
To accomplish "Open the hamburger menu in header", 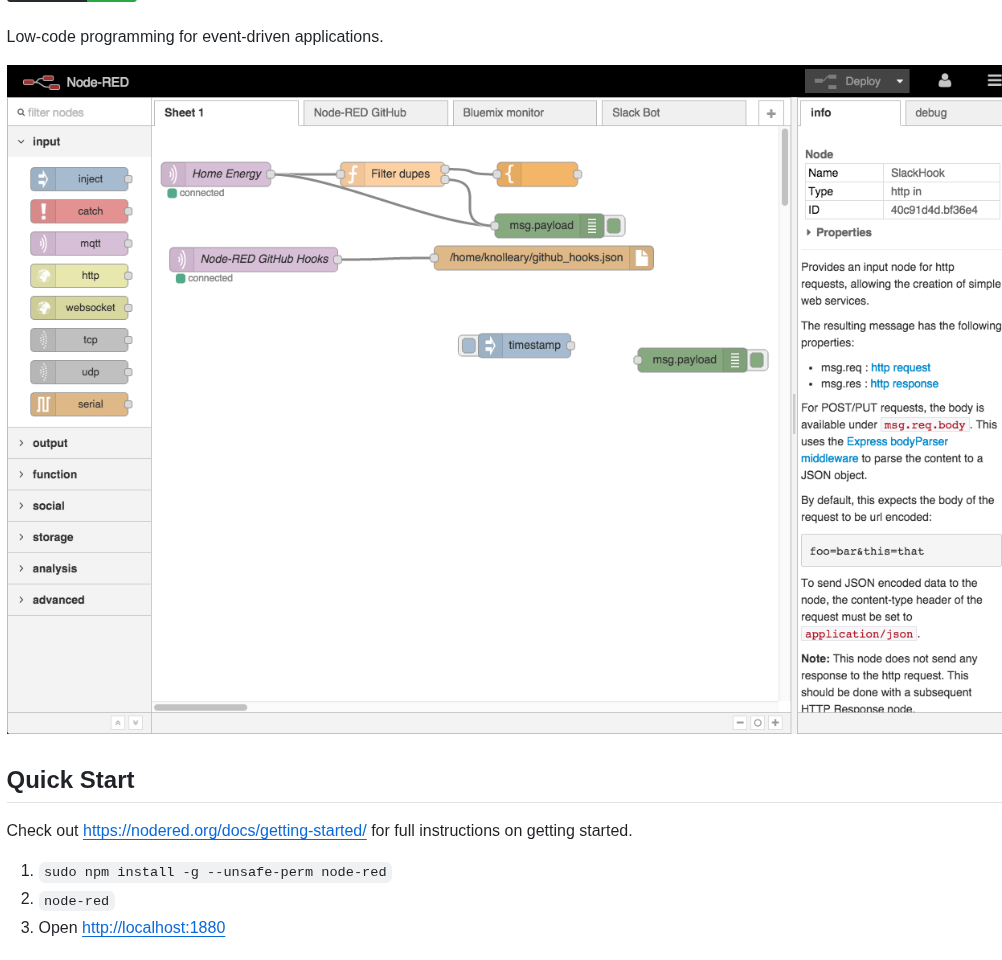I will (x=994, y=81).
